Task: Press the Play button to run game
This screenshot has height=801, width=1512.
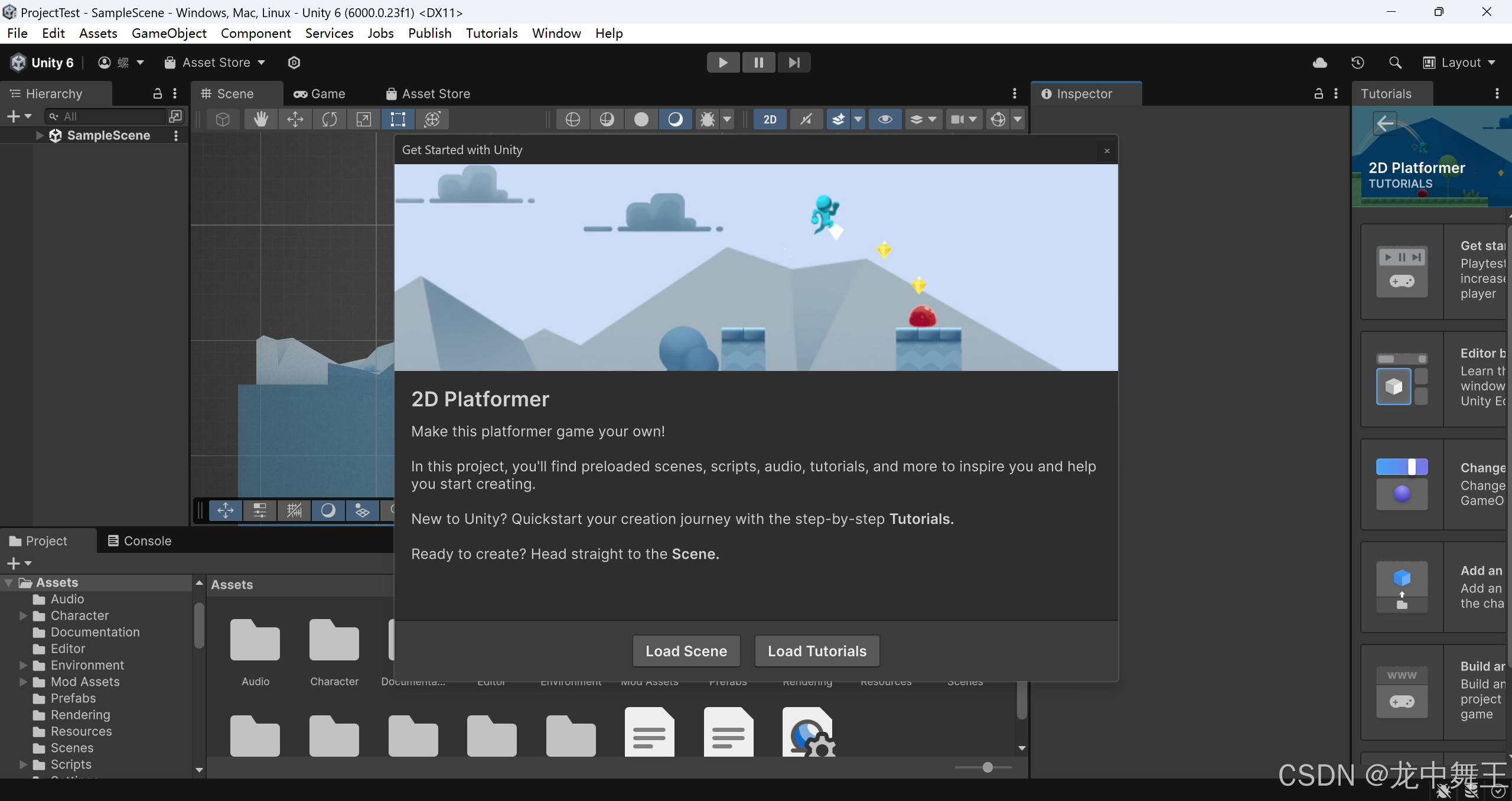Action: click(723, 62)
